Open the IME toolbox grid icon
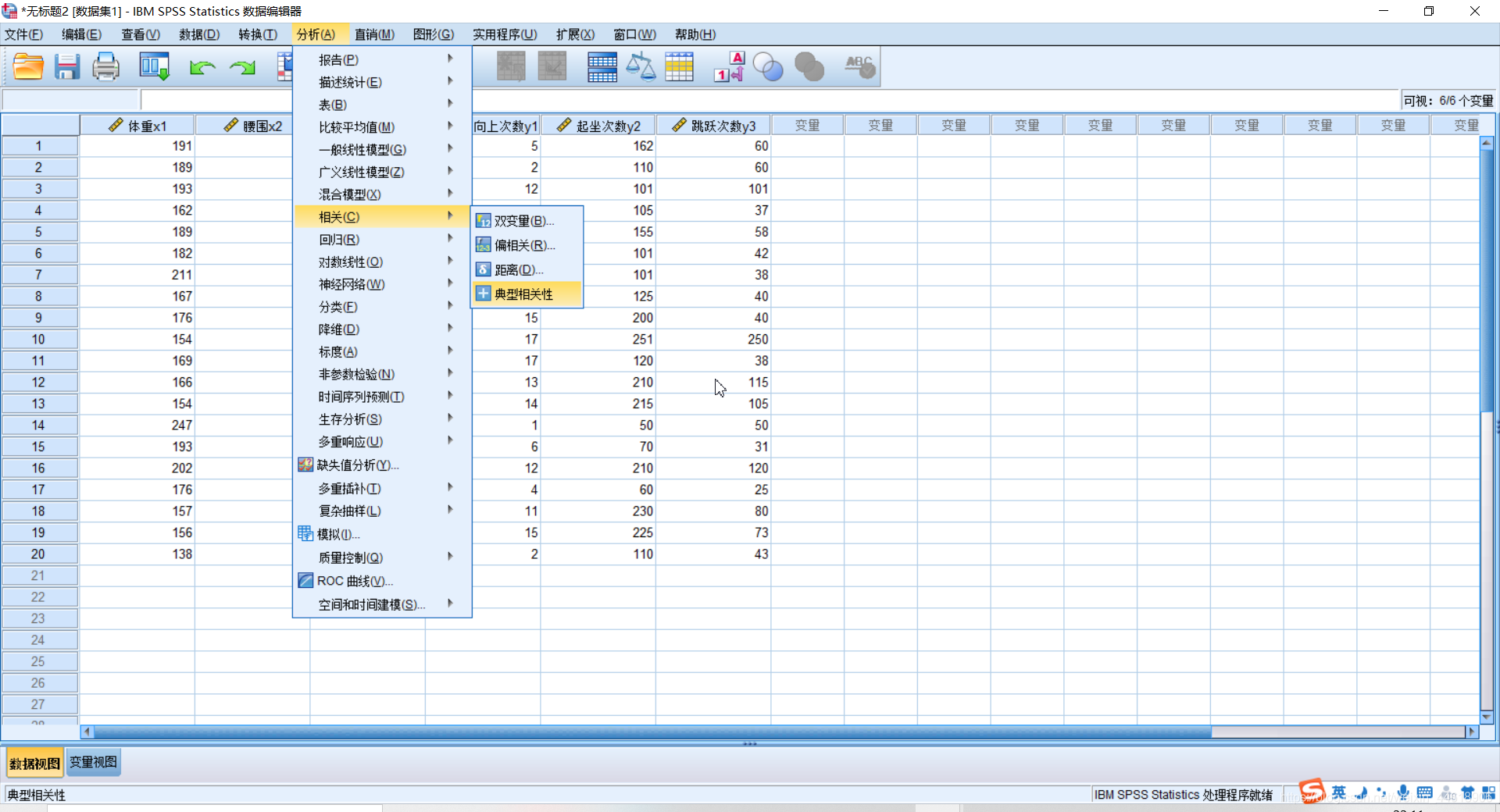This screenshot has height=812, width=1500. tap(1488, 792)
